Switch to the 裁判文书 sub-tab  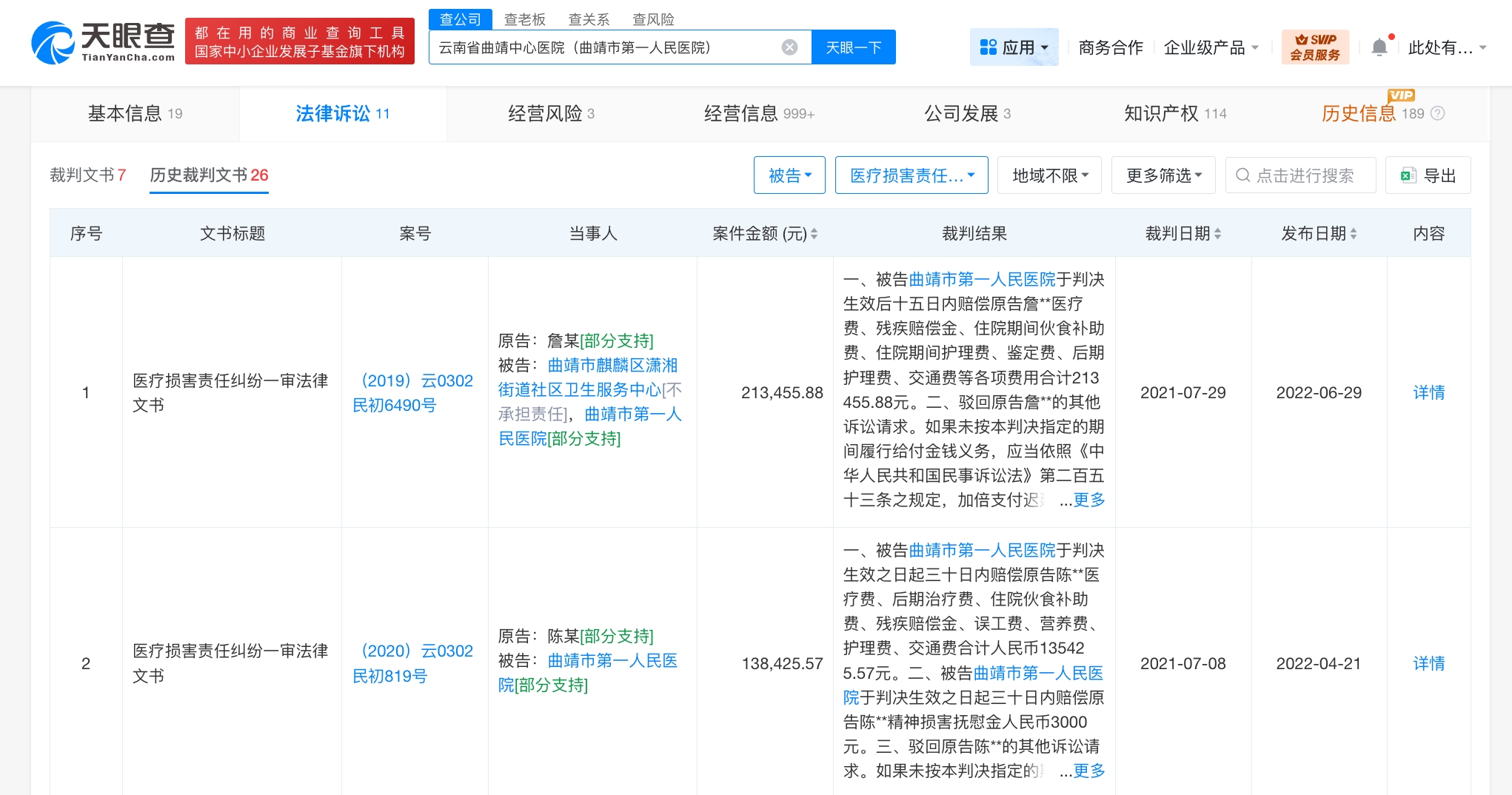(x=87, y=175)
